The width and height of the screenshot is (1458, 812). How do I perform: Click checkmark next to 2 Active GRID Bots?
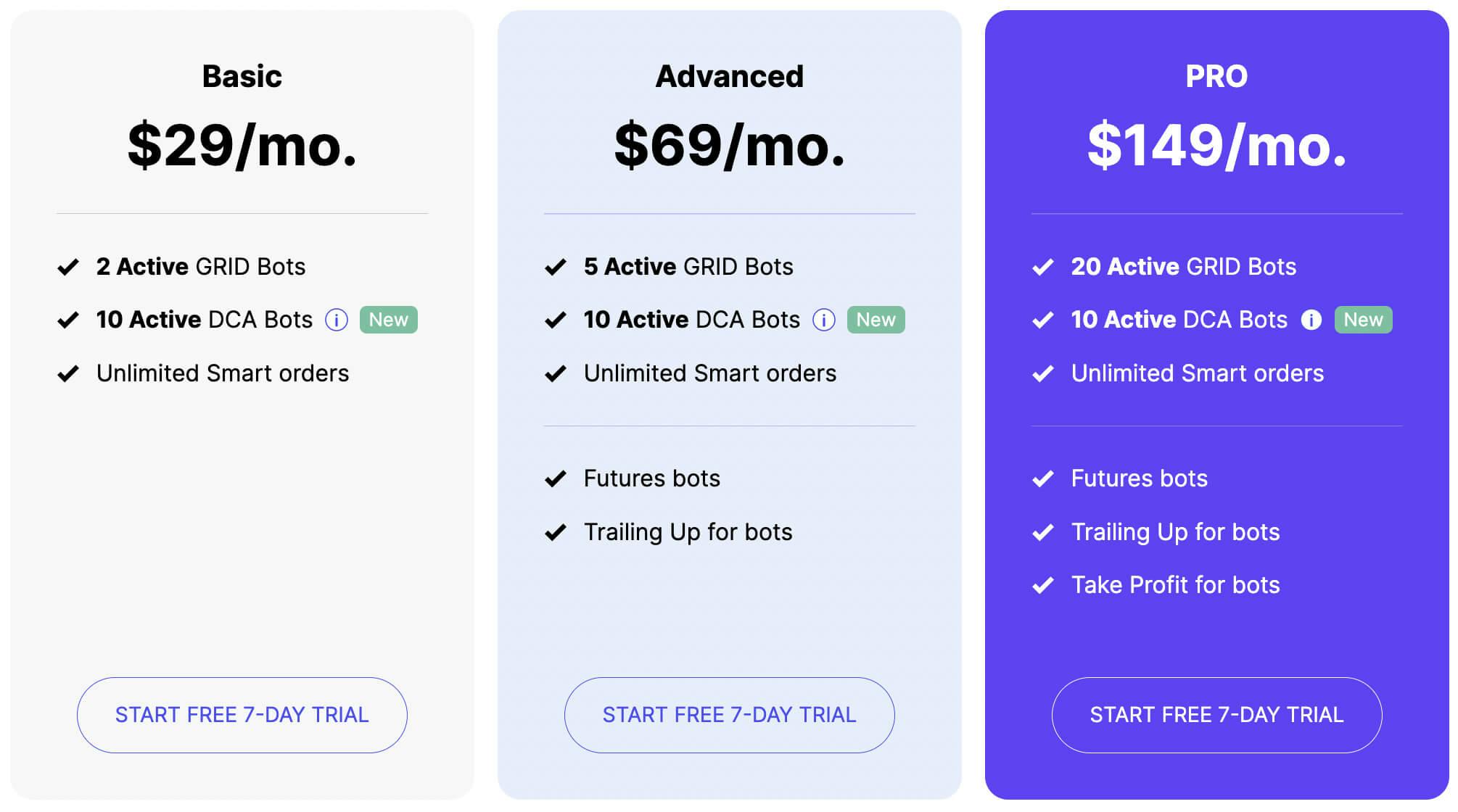pyautogui.click(x=68, y=268)
